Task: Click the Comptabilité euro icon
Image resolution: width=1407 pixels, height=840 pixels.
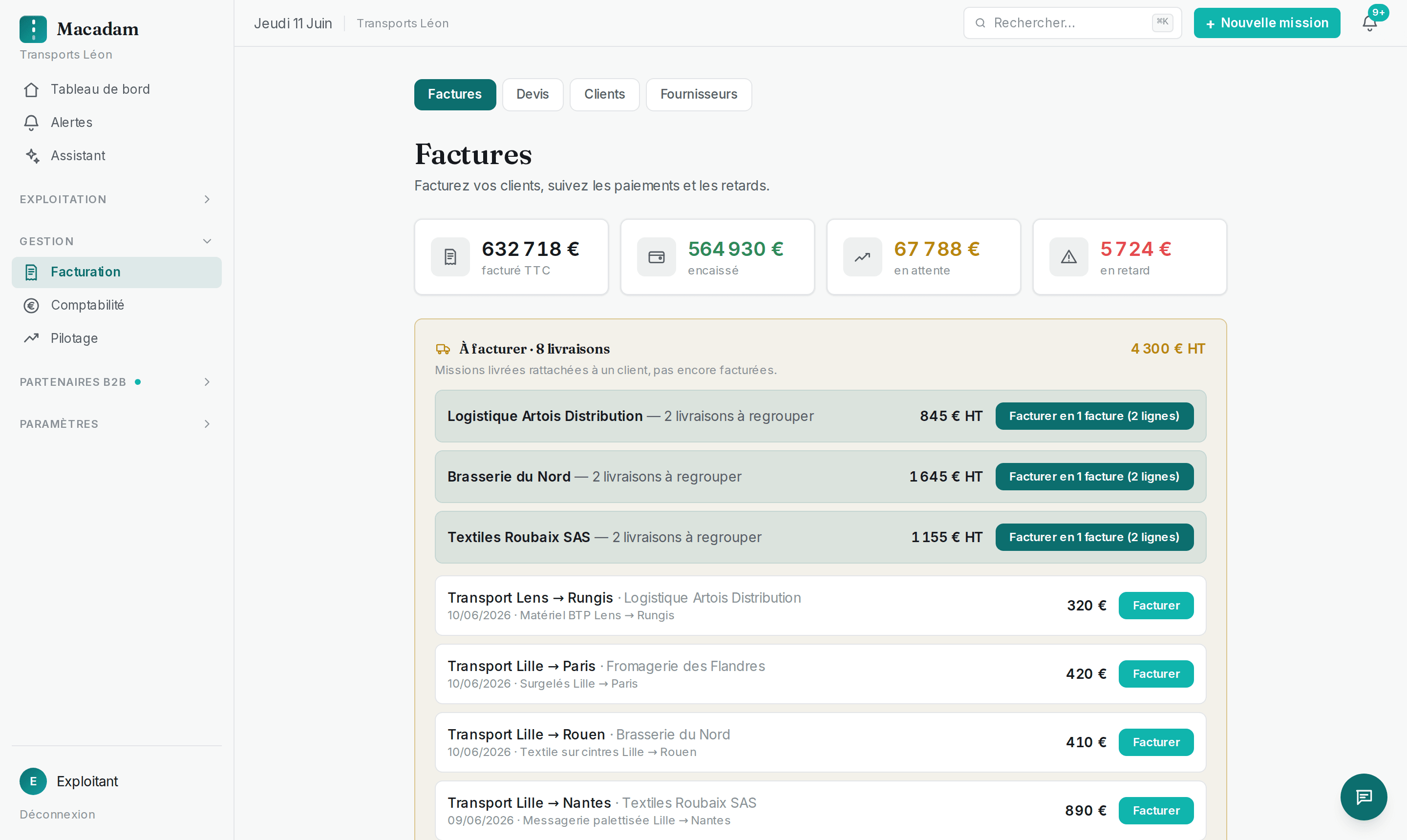Action: (32, 306)
